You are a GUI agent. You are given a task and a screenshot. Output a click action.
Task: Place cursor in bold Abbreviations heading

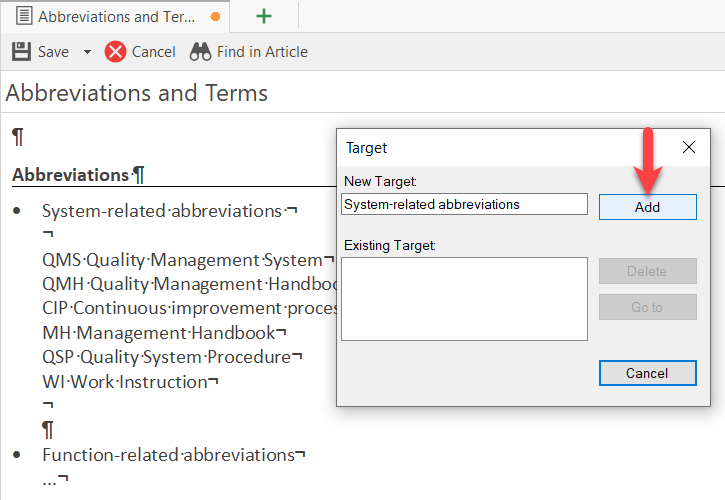70,175
